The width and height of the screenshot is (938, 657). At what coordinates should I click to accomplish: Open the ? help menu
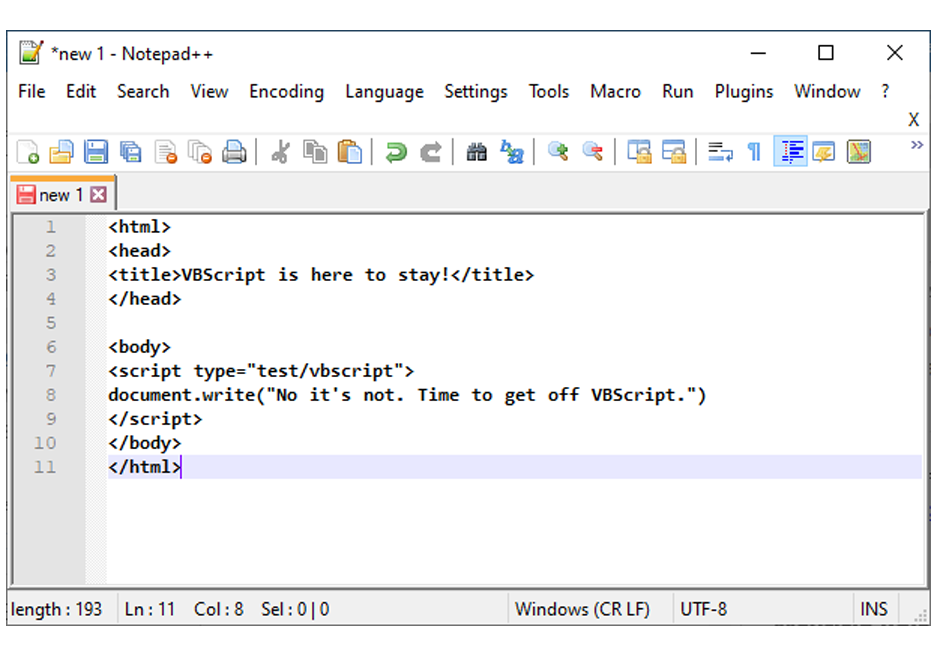[885, 92]
